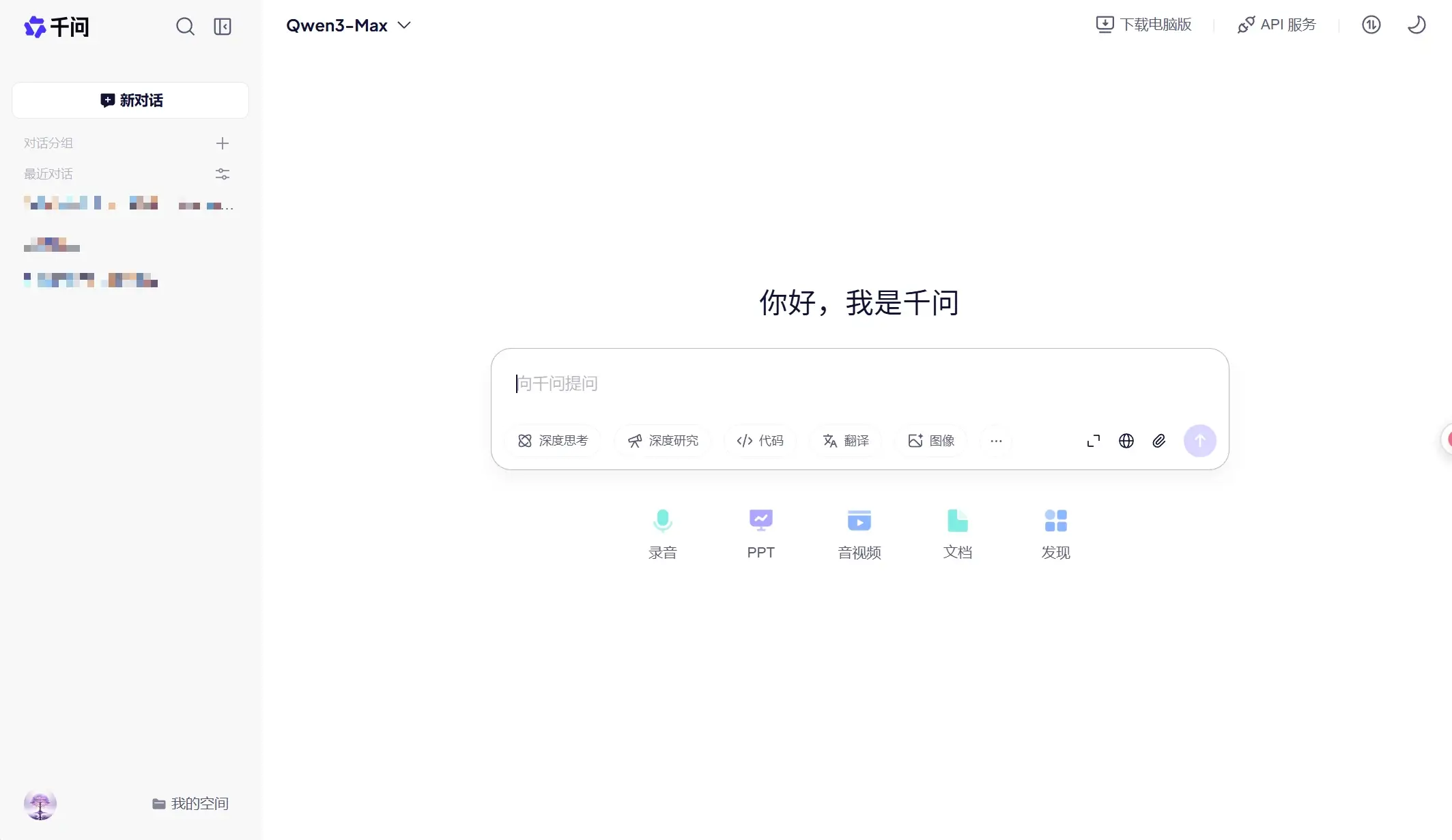Open recent conversations filter settings
This screenshot has height=840, width=1452.
[223, 174]
